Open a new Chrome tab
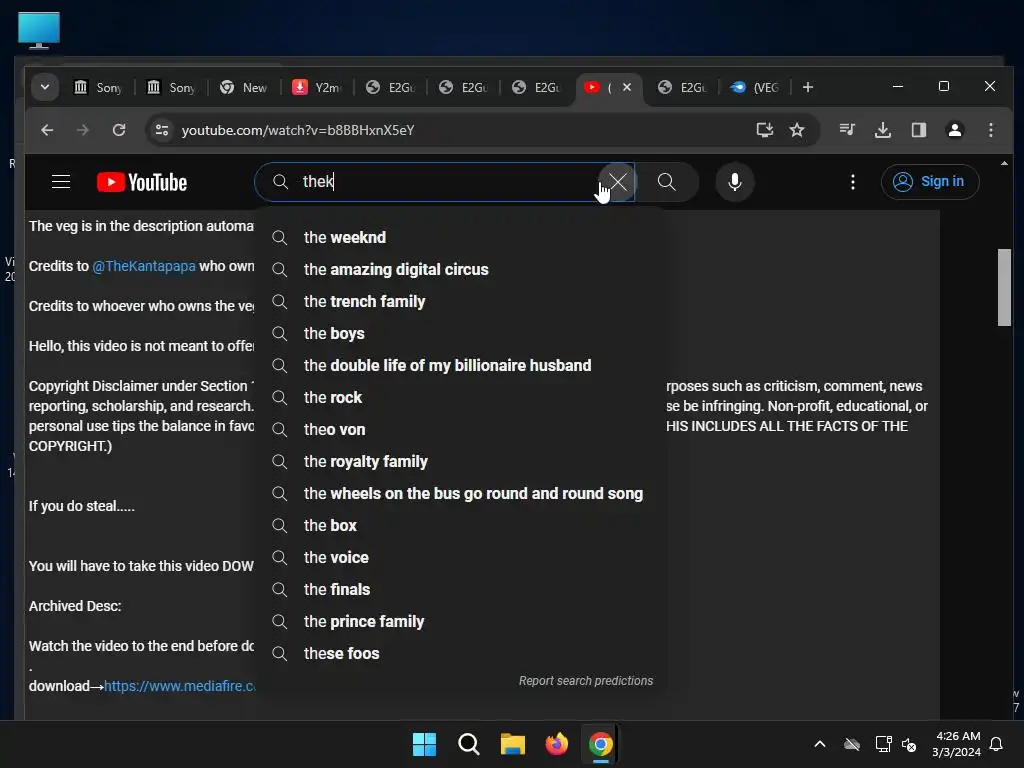 pos(808,87)
